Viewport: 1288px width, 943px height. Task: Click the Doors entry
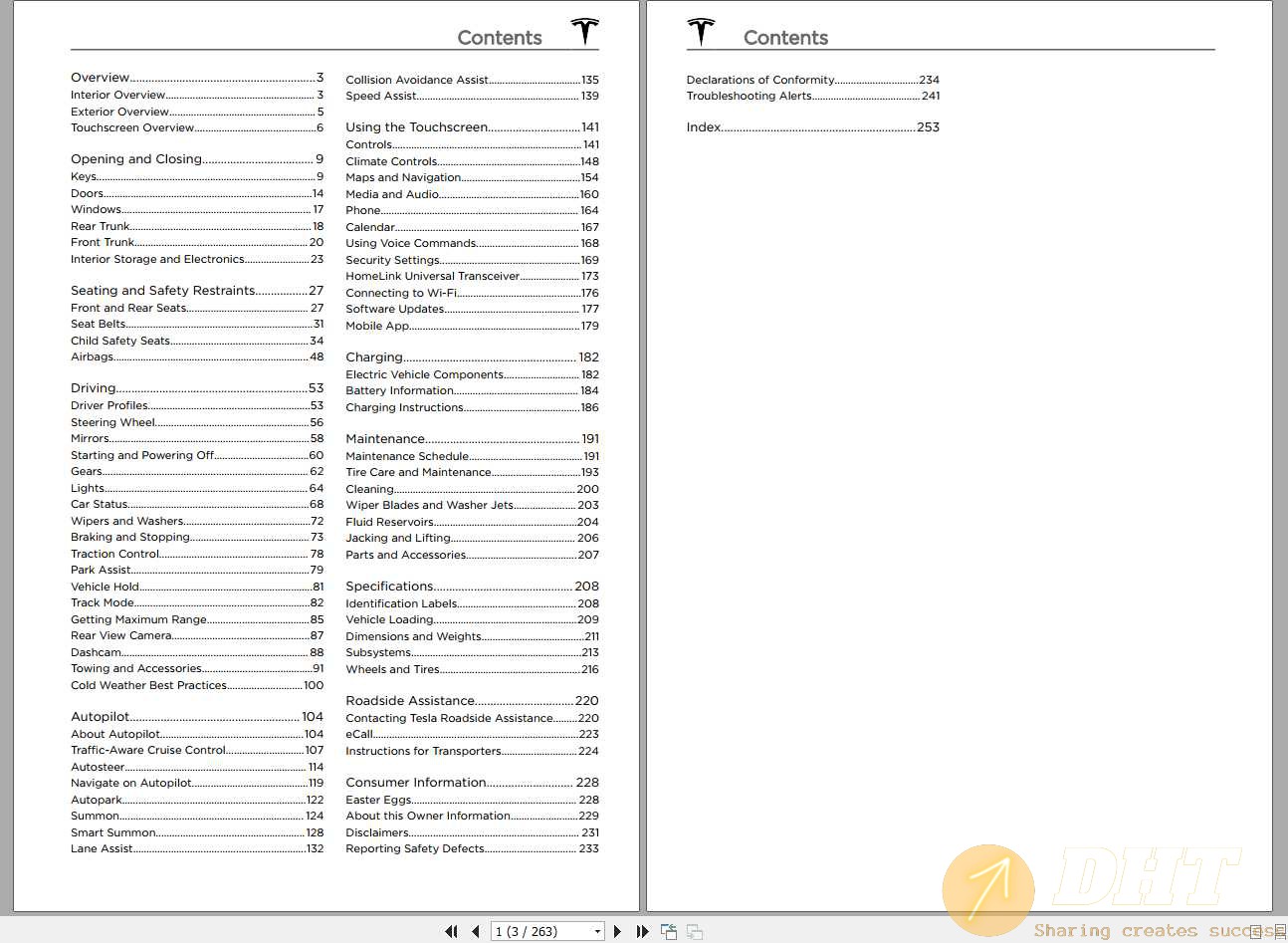click(x=197, y=193)
